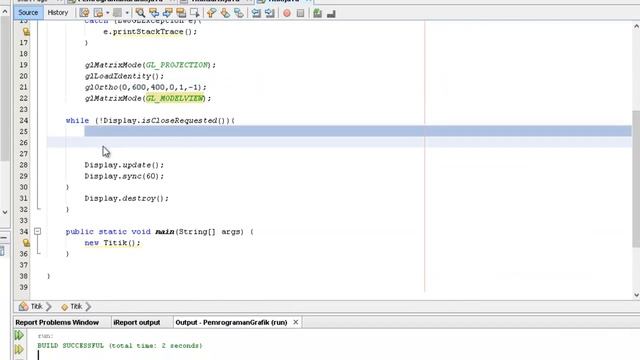This screenshot has width=640, height=360.
Task: Jump to Last Edit location icon
Action: 84,13
